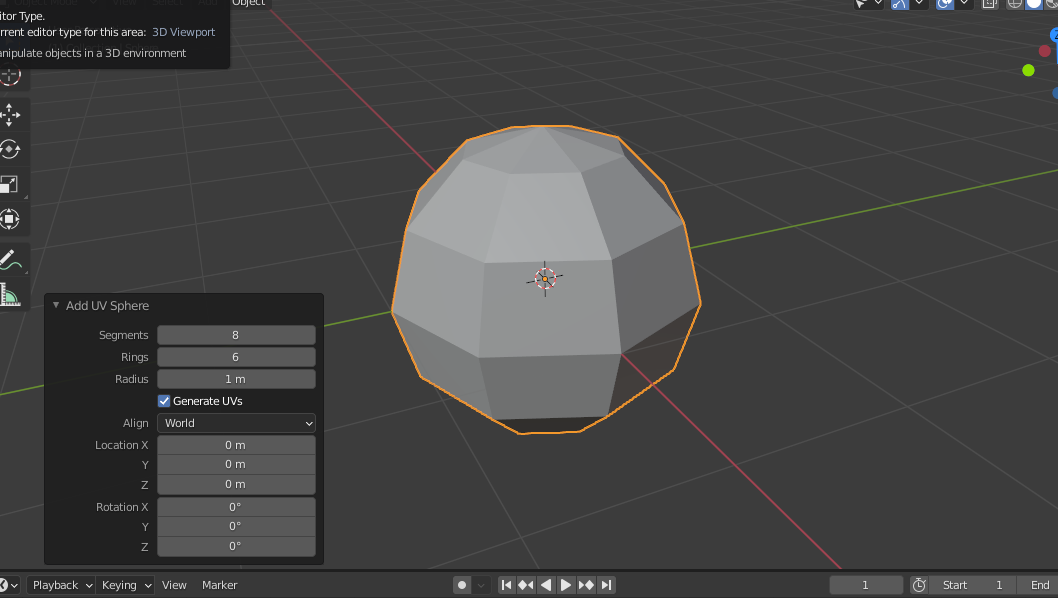The image size is (1058, 598).
Task: Click the 3D cursor at sphere center
Action: [545, 278]
